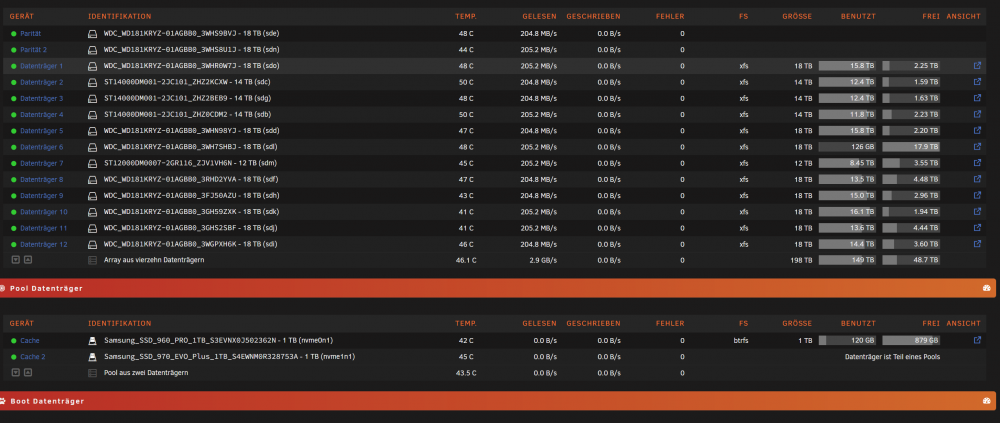This screenshot has width=1000, height=423.
Task: Click the green status dot of Cache 2
Action: point(13,357)
